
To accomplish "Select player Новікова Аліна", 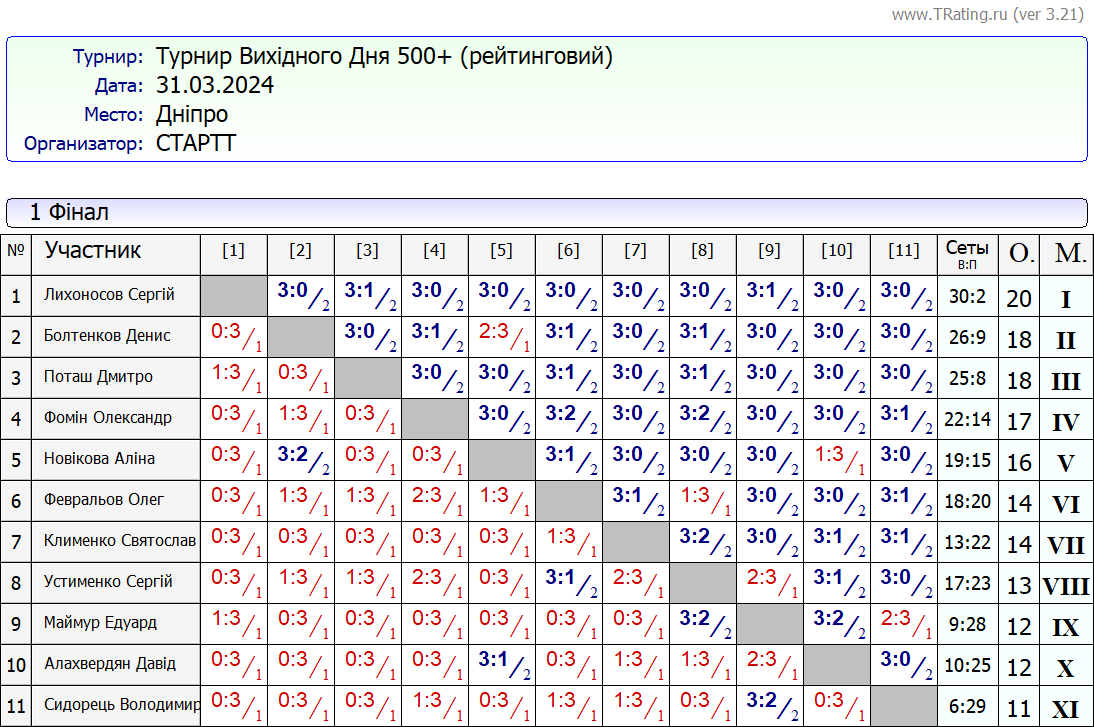I will tap(99, 459).
